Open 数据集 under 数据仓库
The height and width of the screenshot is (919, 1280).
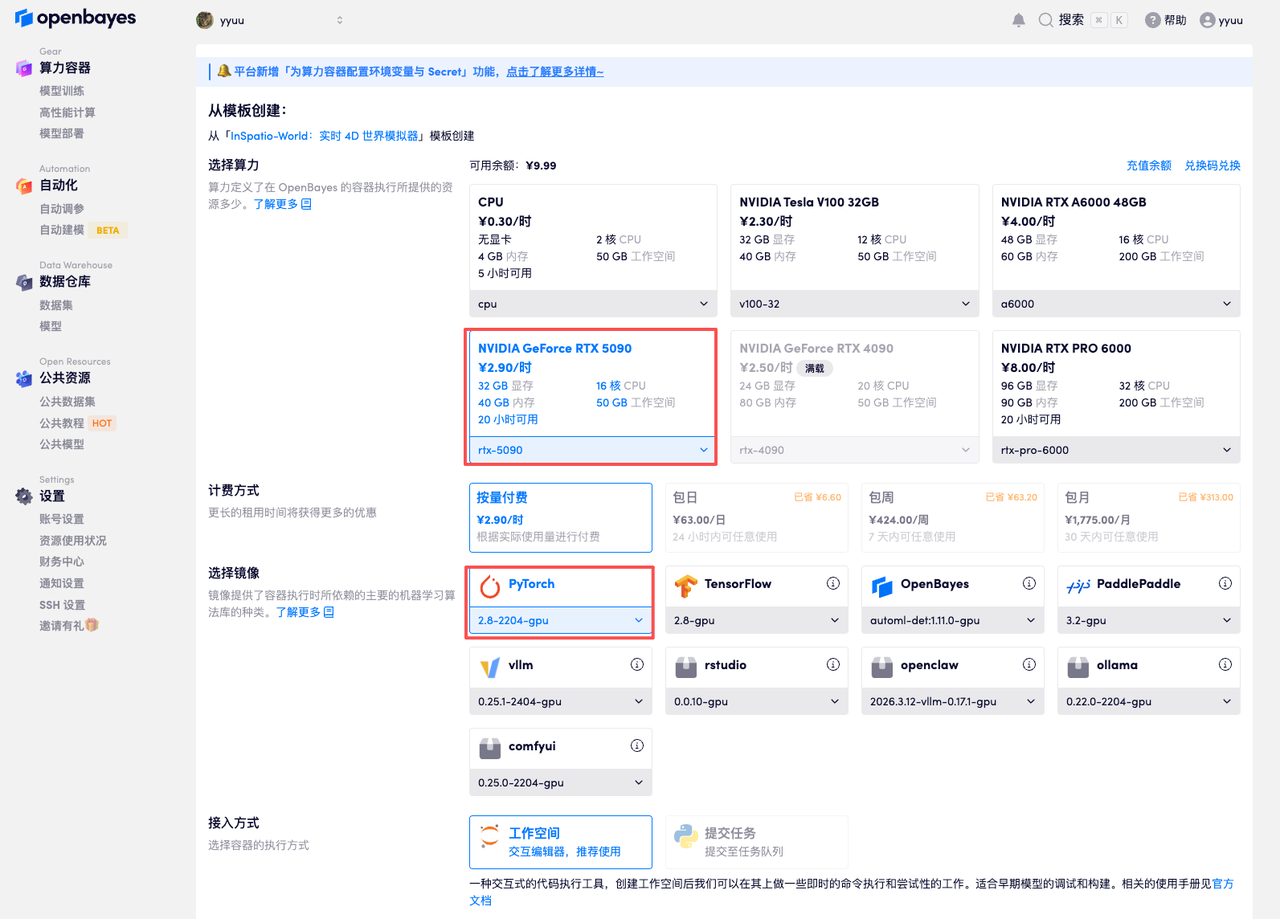(56, 305)
